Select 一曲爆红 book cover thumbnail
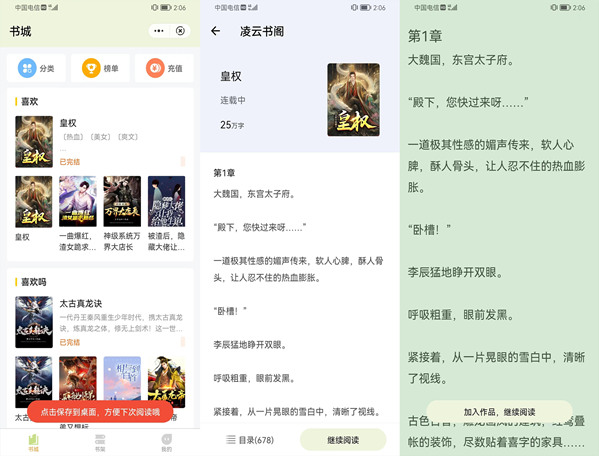The image size is (599, 456). [78, 201]
